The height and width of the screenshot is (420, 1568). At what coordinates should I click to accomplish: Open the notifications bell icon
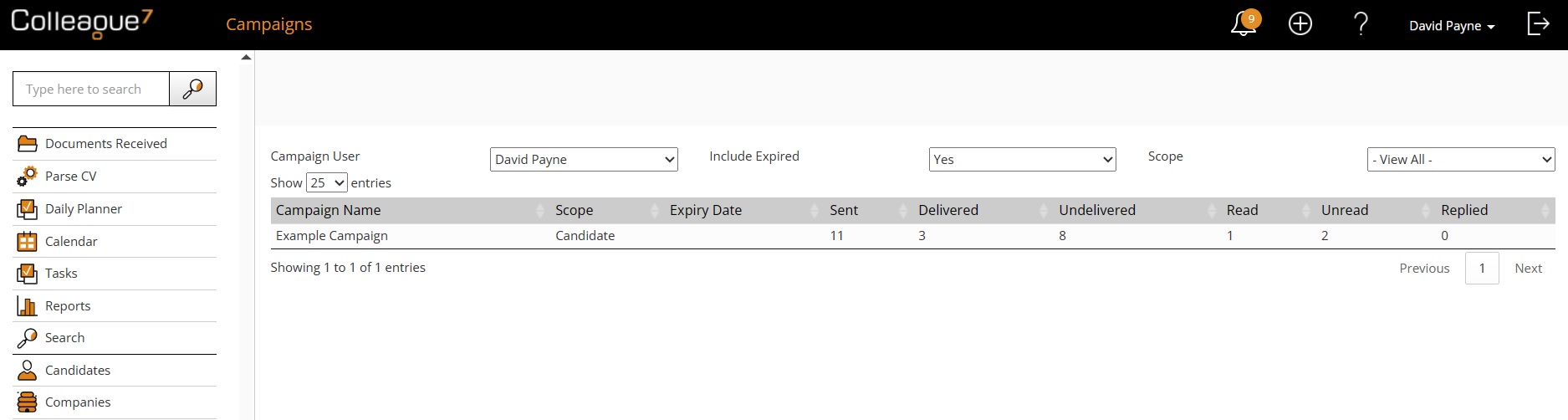point(1244,23)
